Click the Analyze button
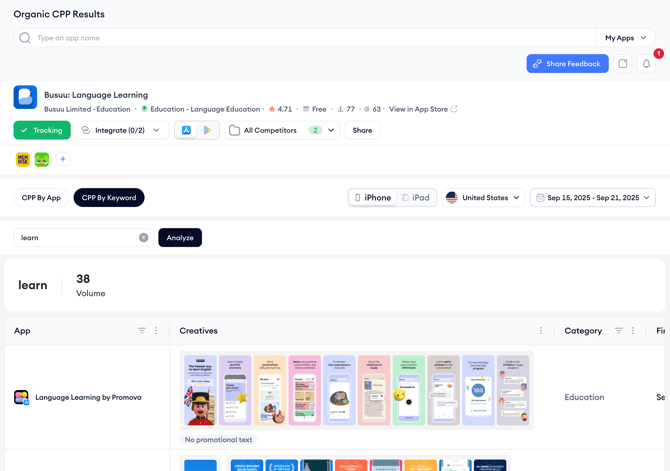 pyautogui.click(x=180, y=238)
